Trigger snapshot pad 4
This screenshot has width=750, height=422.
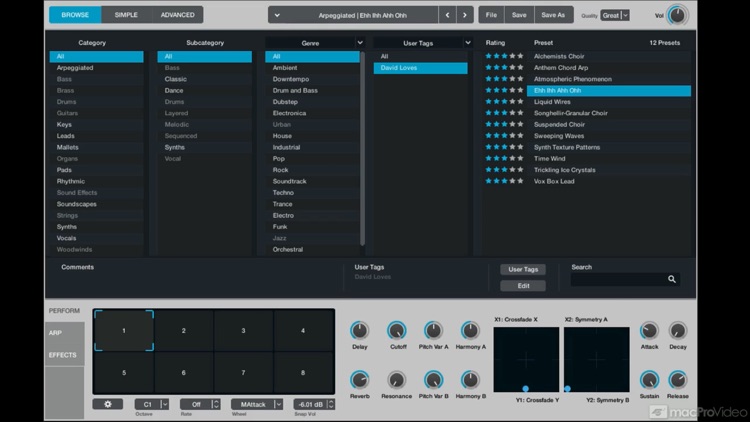pyautogui.click(x=303, y=331)
